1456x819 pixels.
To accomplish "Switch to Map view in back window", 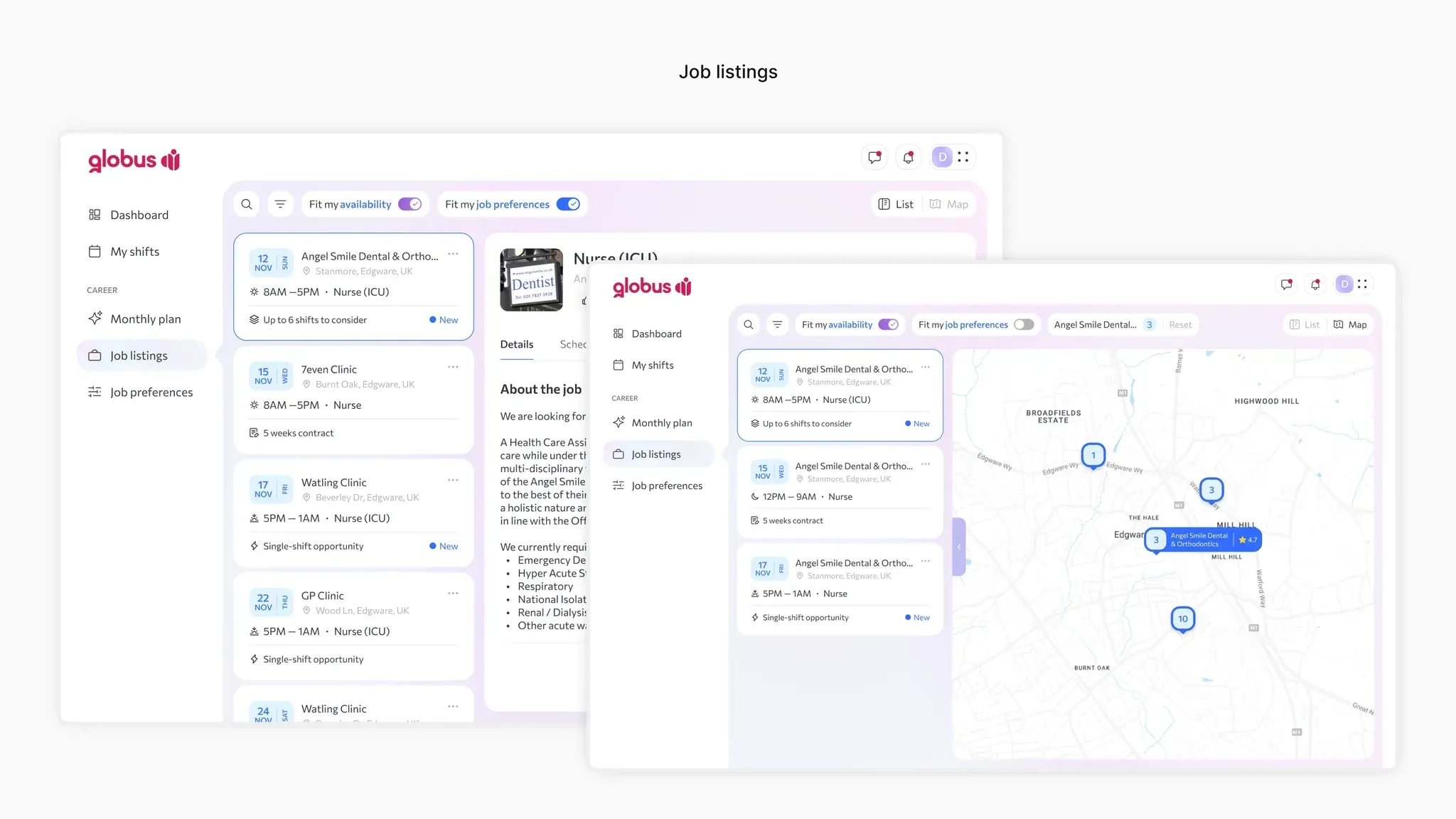I will pyautogui.click(x=949, y=205).
